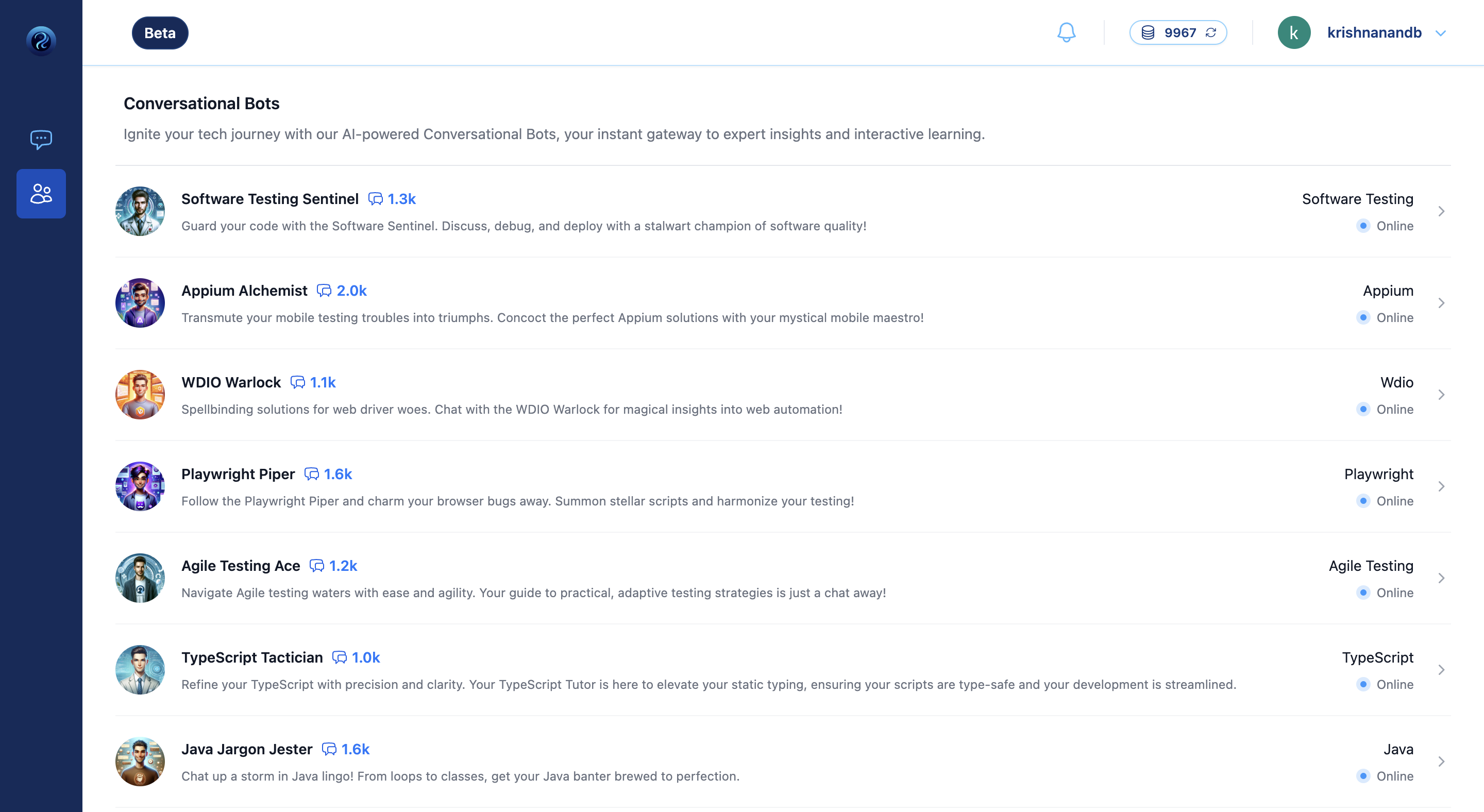Screen dimensions: 1484x812
Task: Click the app logo in sidebar
Action: (41, 40)
